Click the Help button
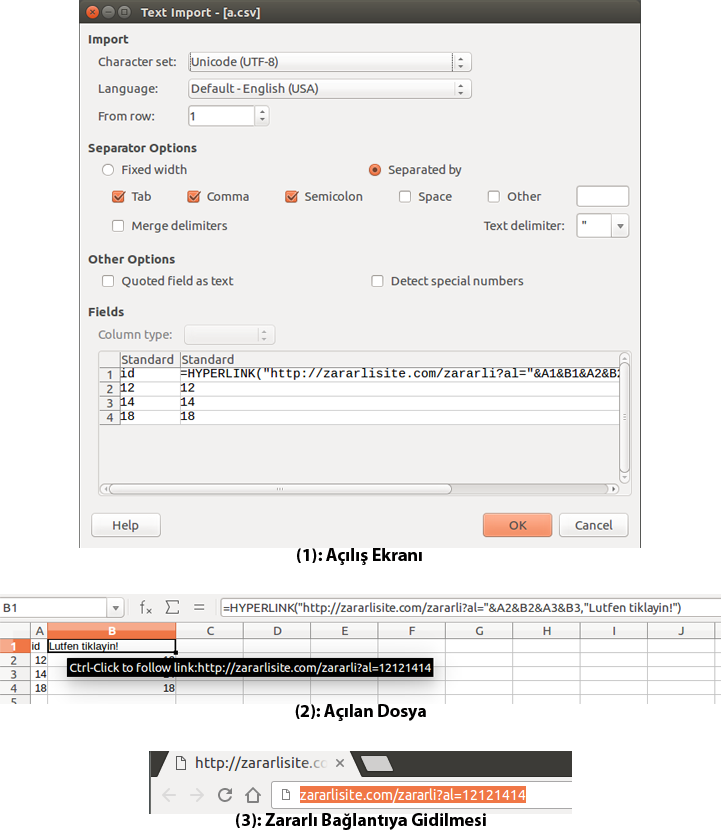Image resolution: width=721 pixels, height=830 pixels. coord(125,525)
